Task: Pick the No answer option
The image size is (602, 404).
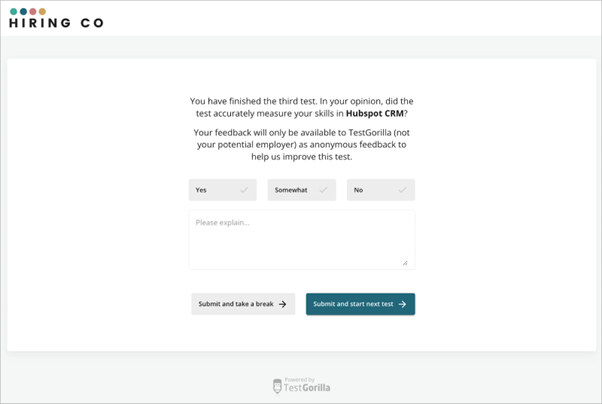Action: pyautogui.click(x=381, y=190)
